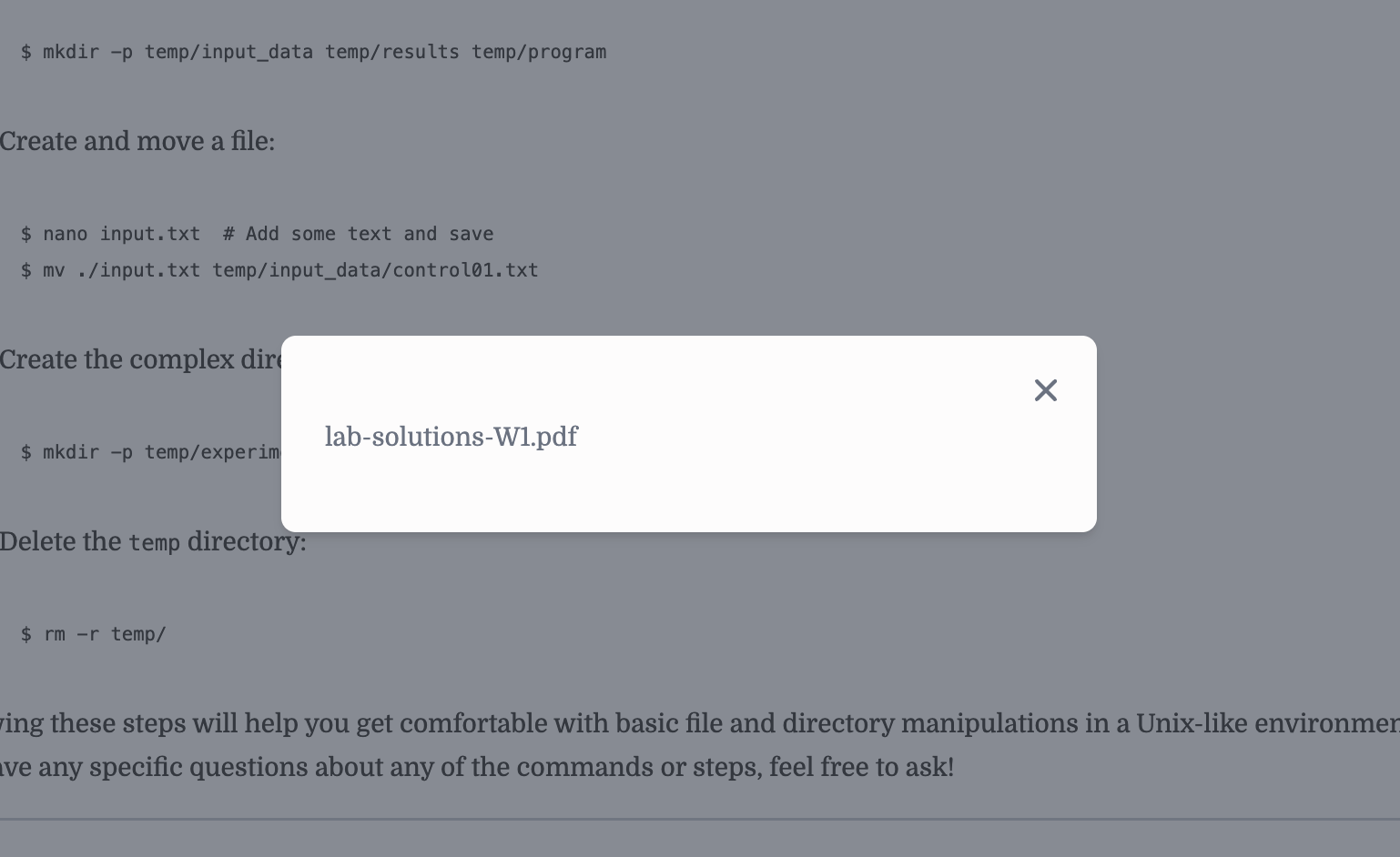1400x857 pixels.
Task: Click the horizontal divider line at the bottom
Action: [699, 819]
